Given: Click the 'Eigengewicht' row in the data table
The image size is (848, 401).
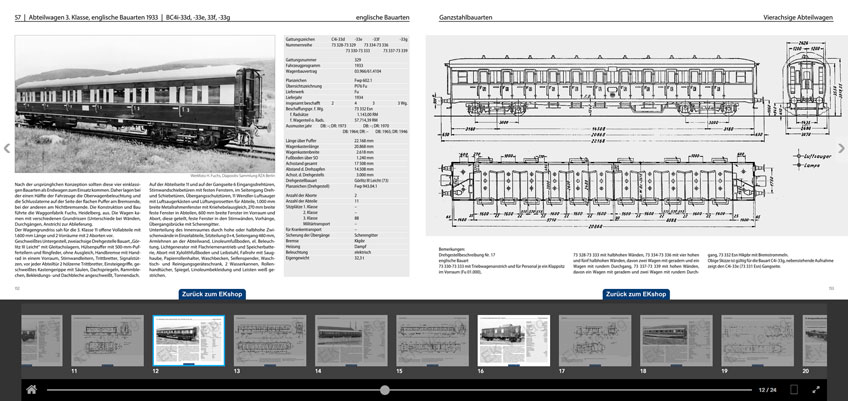Looking at the screenshot, I should [346, 259].
